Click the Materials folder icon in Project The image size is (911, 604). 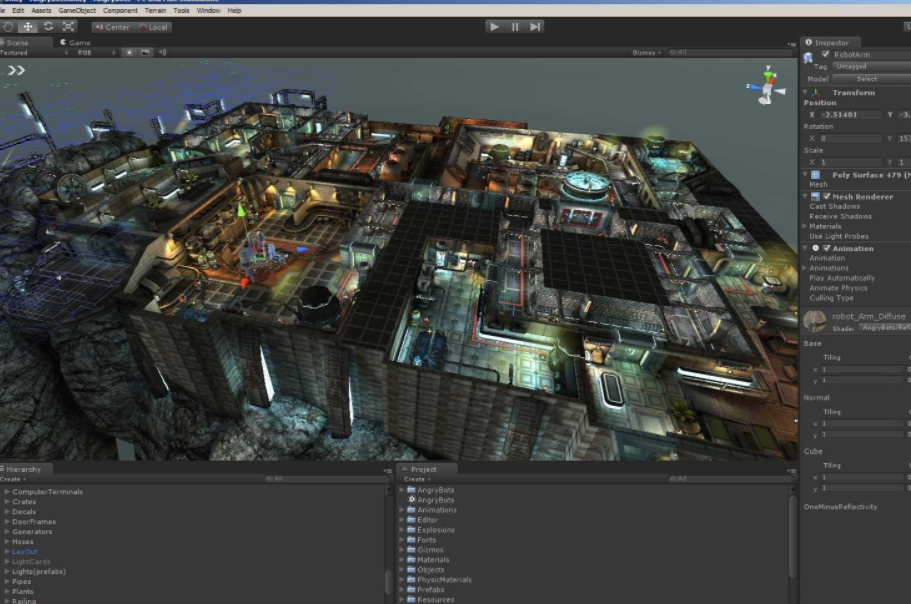pyautogui.click(x=411, y=560)
